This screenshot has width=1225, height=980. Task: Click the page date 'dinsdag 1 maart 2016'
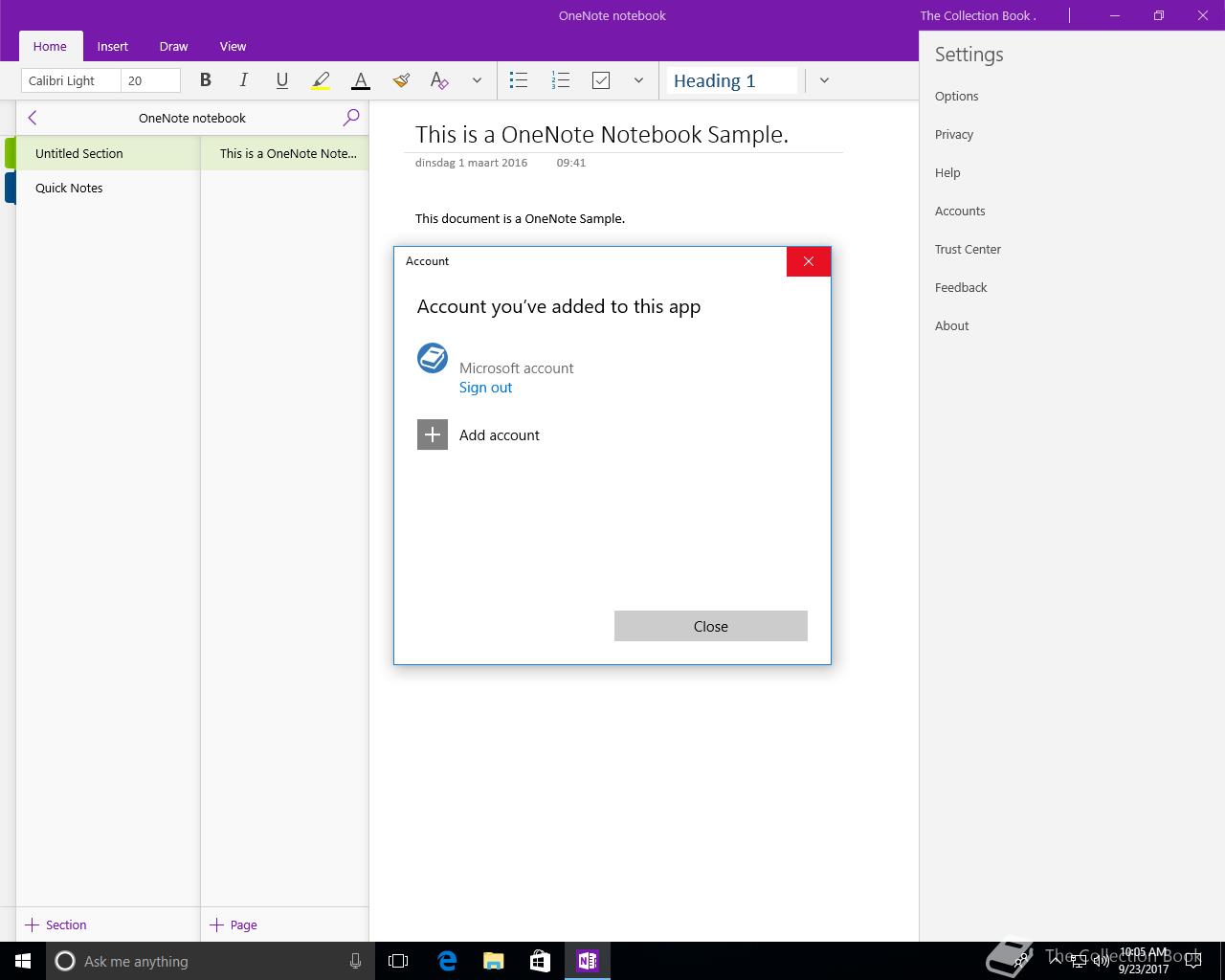[471, 163]
